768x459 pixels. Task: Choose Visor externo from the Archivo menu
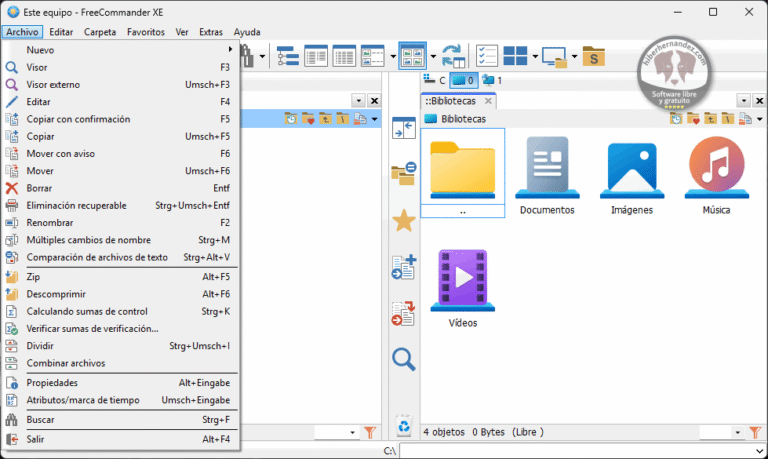[x=120, y=84]
